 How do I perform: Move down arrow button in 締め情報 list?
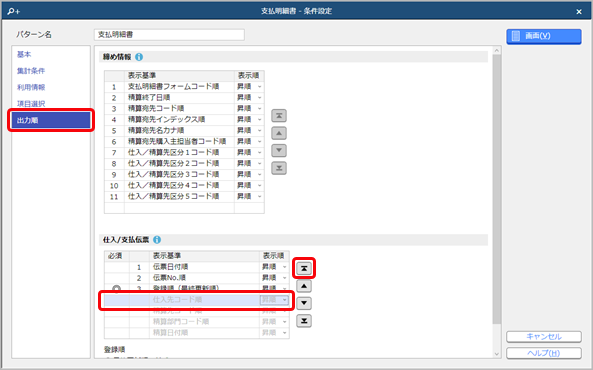pos(279,151)
